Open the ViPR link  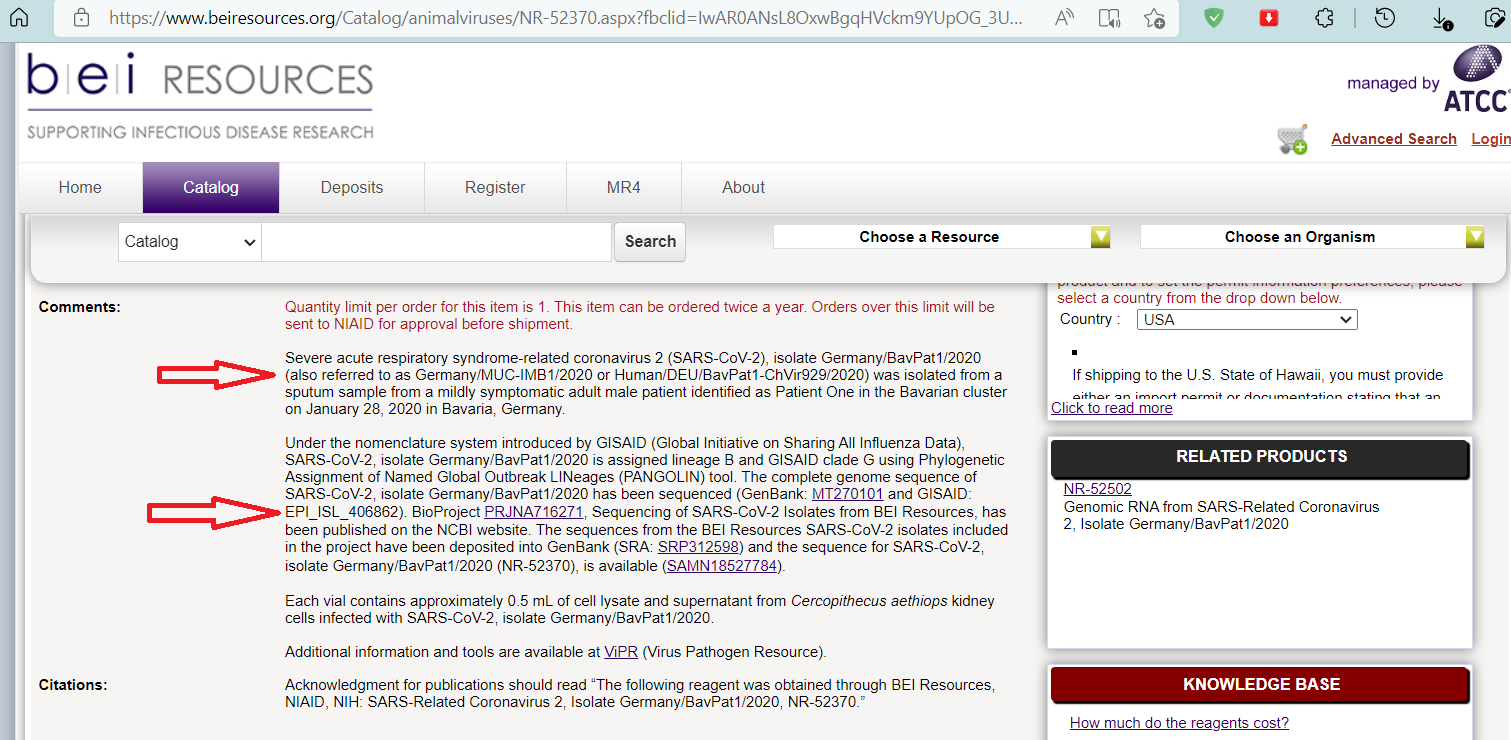click(x=621, y=652)
